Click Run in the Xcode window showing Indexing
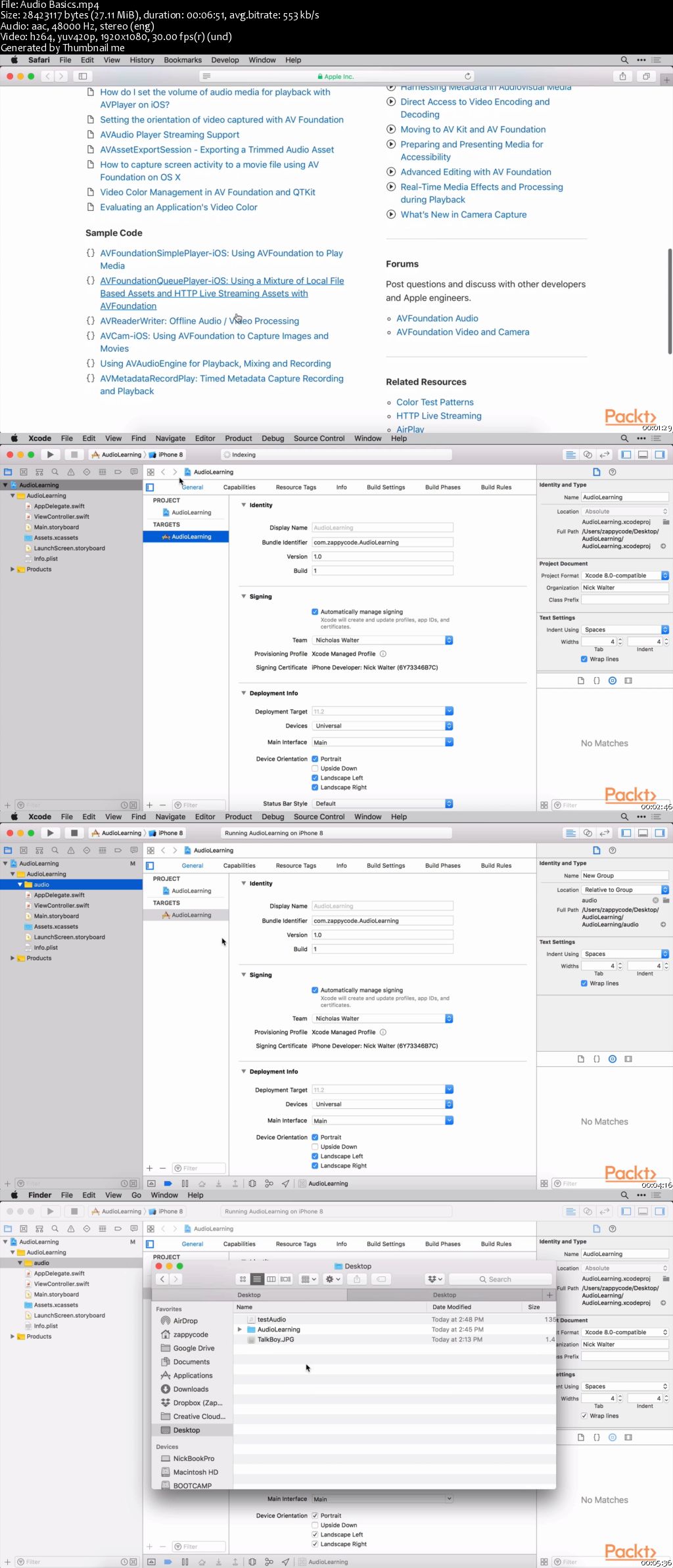The image size is (673, 1568). tap(50, 455)
